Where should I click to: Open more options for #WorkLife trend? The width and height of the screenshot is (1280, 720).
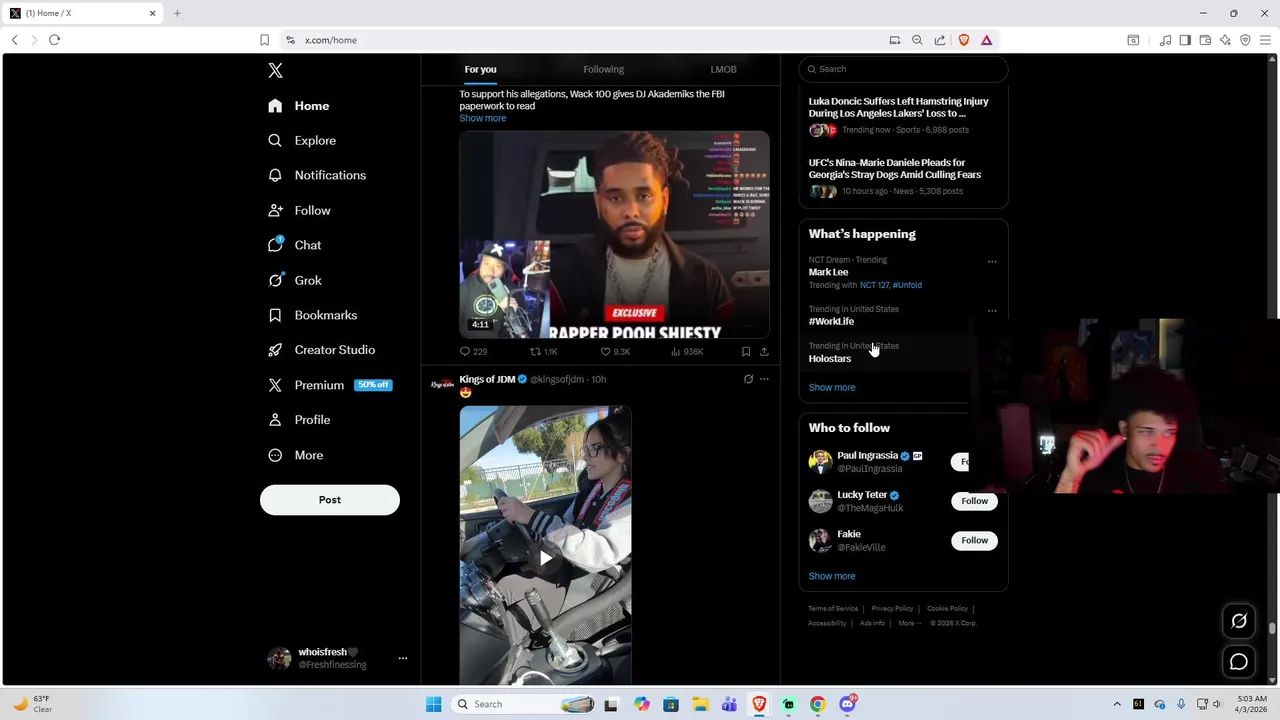point(992,311)
